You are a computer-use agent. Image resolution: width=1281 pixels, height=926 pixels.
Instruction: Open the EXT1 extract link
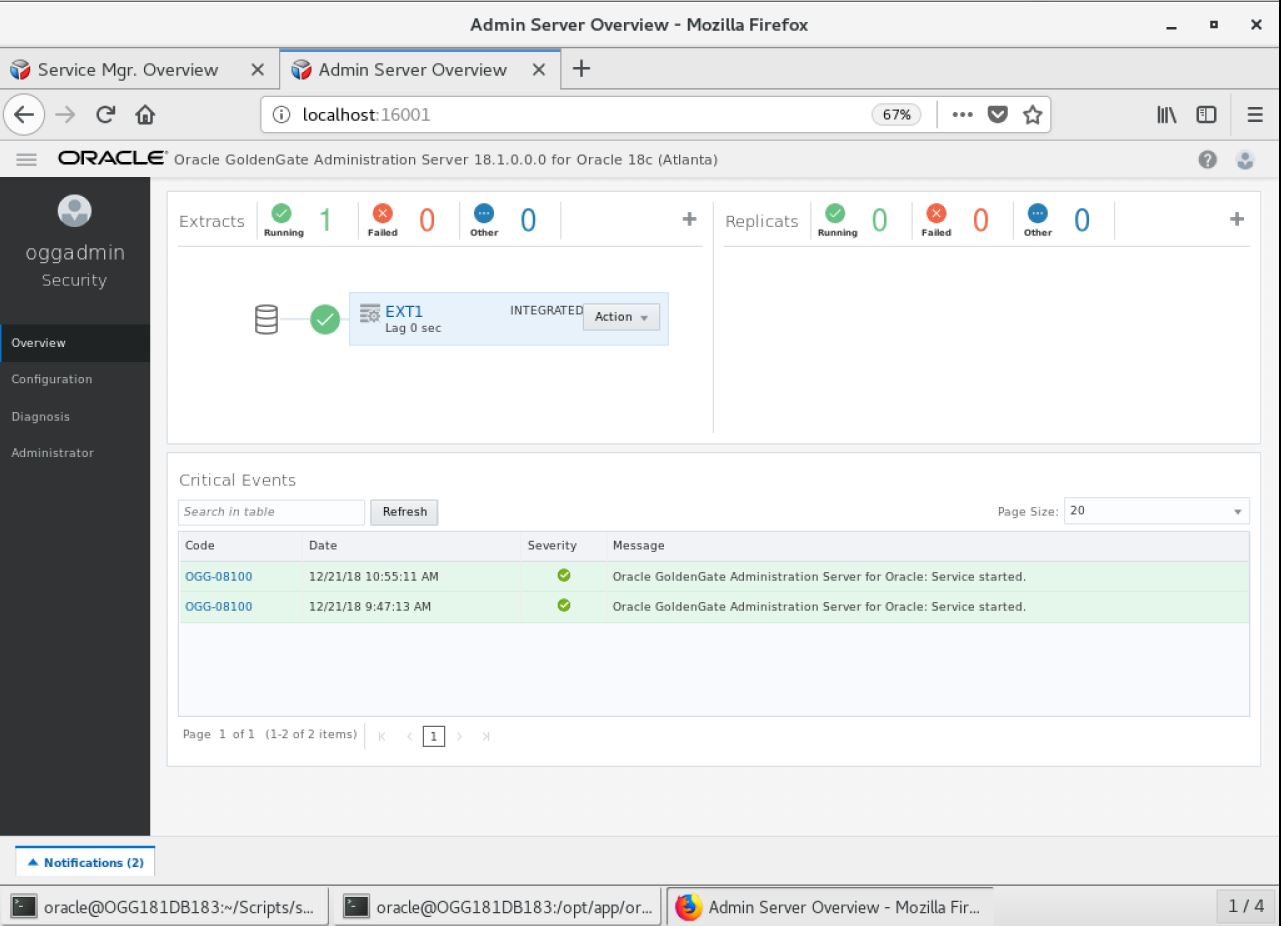click(x=404, y=312)
